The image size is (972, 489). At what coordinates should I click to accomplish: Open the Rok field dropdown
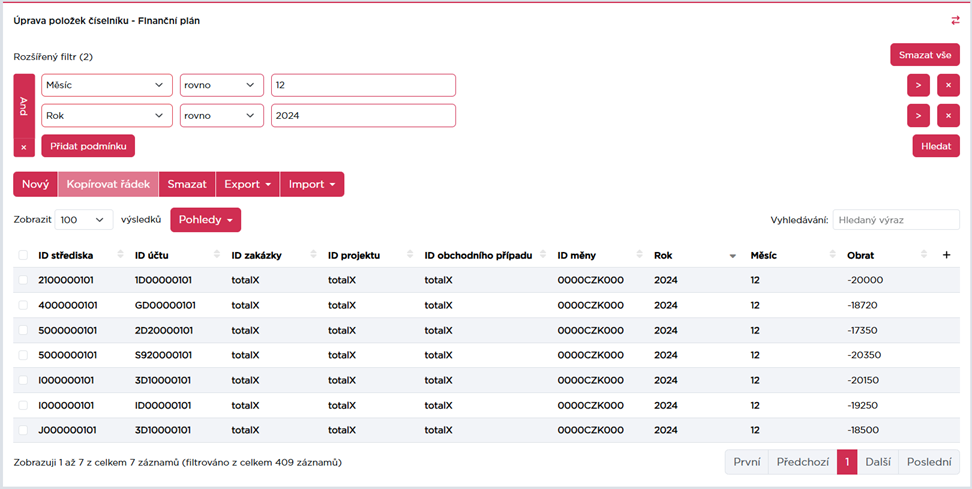click(107, 115)
